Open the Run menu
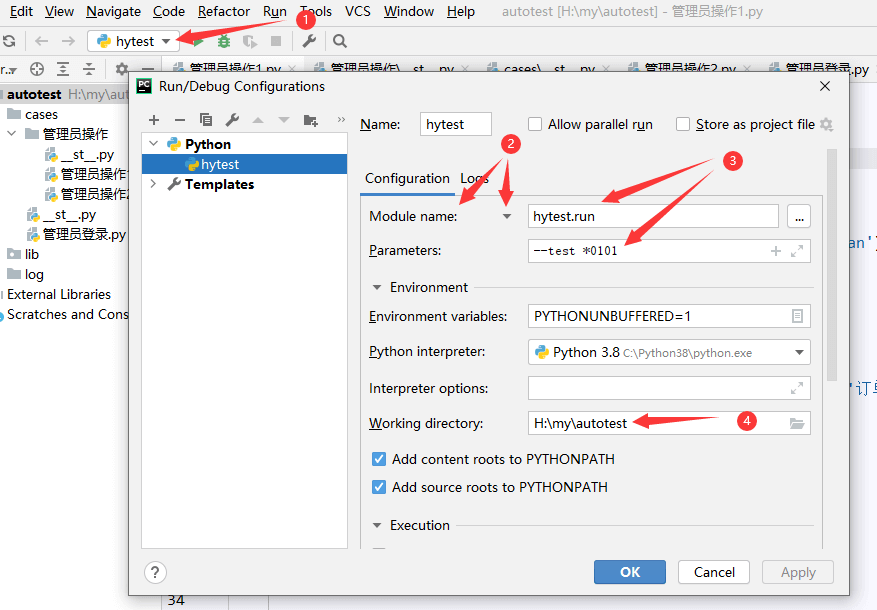Screen dimensions: 877x610 coord(275,11)
